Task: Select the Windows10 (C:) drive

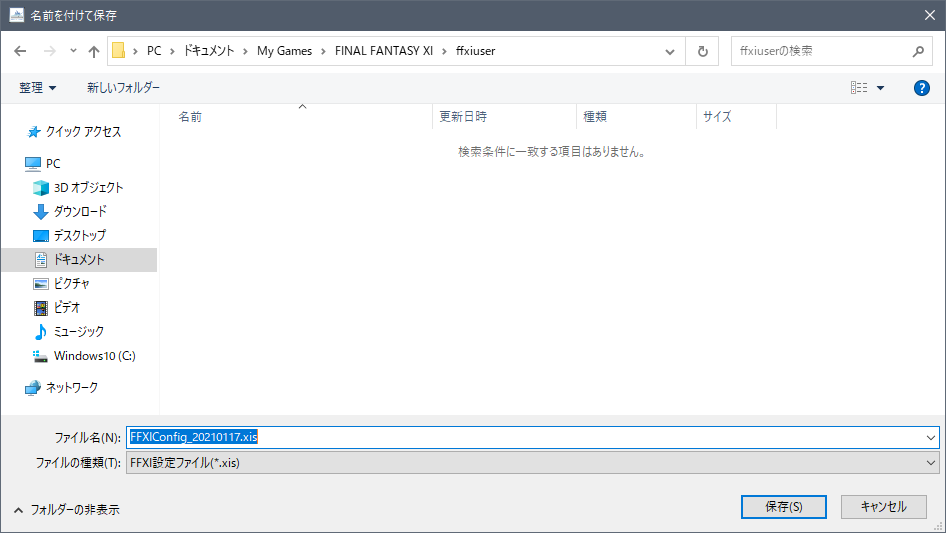Action: click(94, 355)
